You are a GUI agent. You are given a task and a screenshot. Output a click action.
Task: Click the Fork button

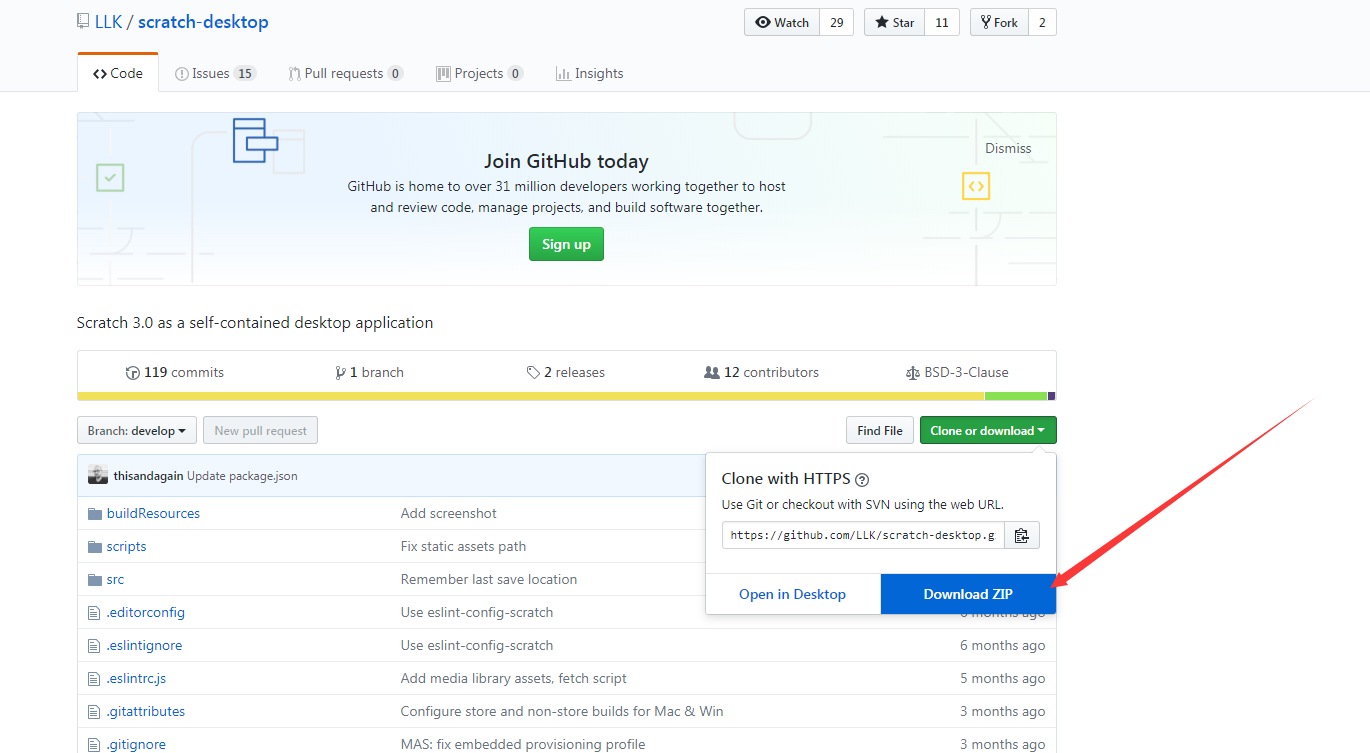coord(999,22)
